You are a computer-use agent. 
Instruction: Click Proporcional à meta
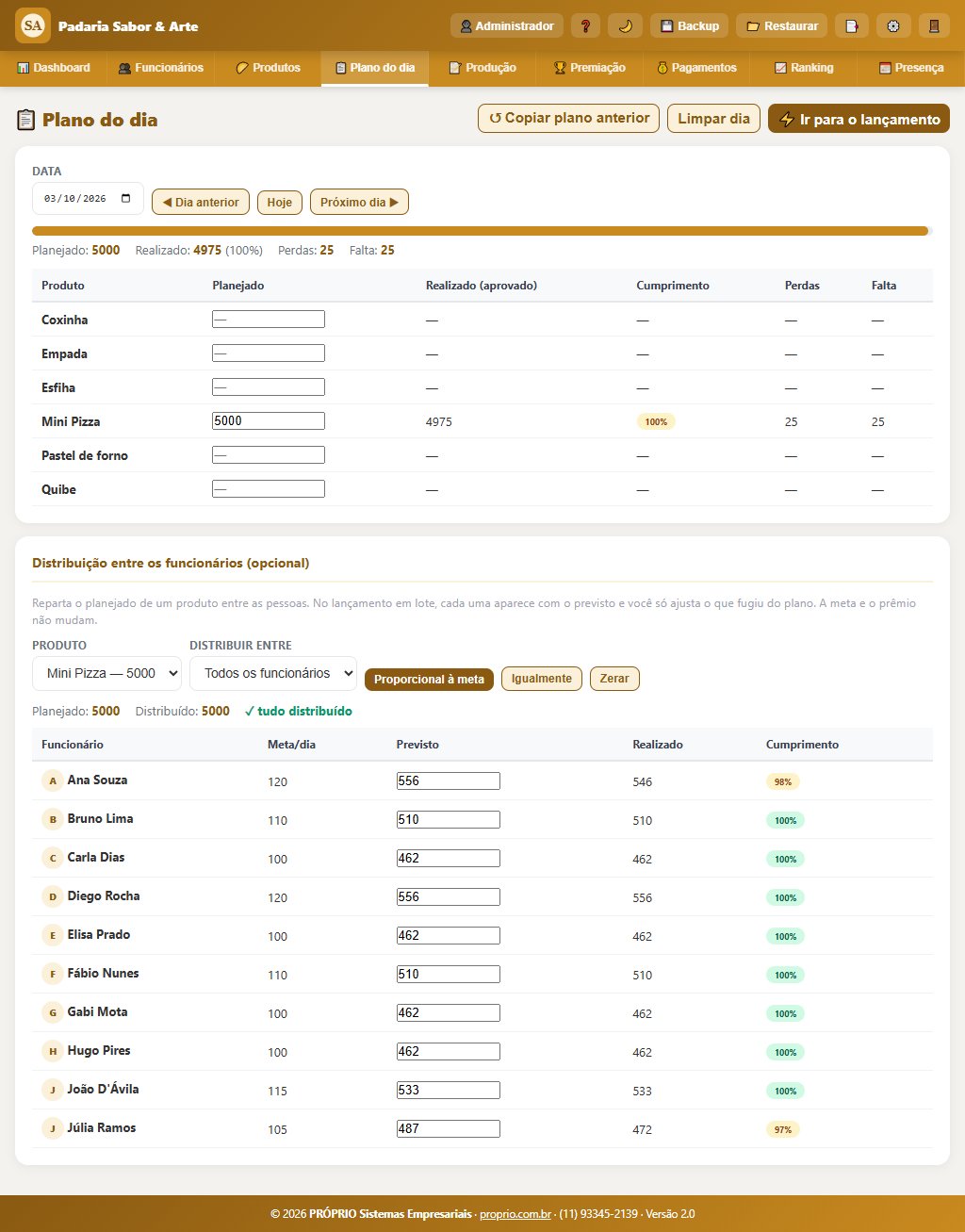click(429, 679)
